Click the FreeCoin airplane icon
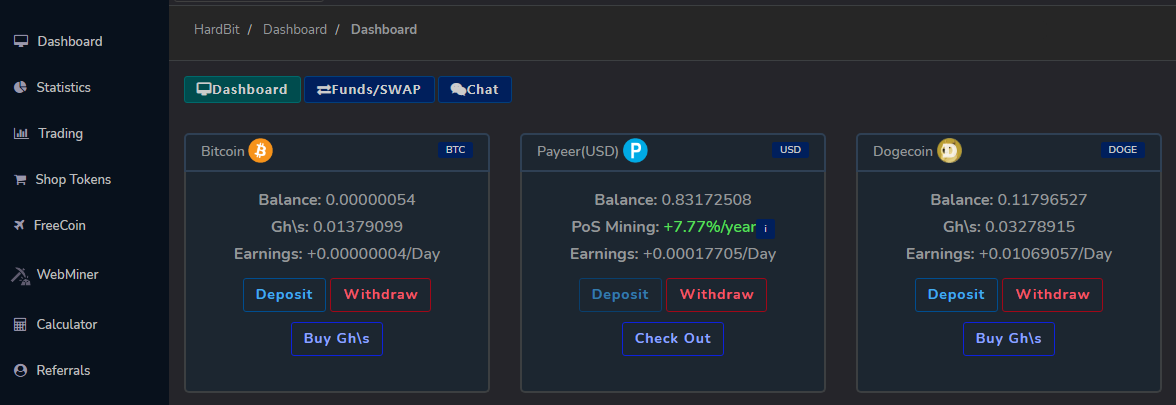1176x405 pixels. pyautogui.click(x=20, y=226)
